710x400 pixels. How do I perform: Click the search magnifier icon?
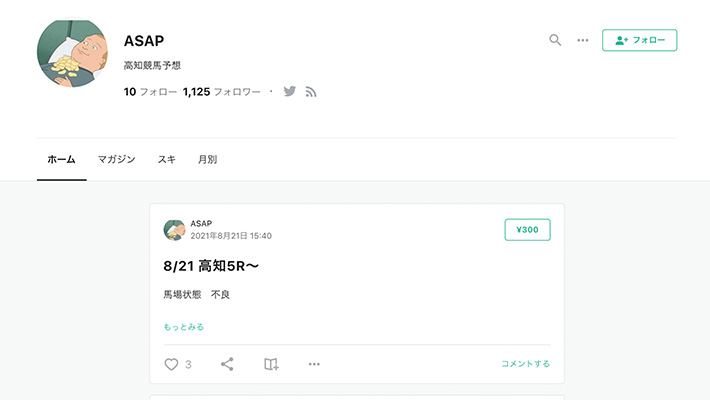point(555,40)
